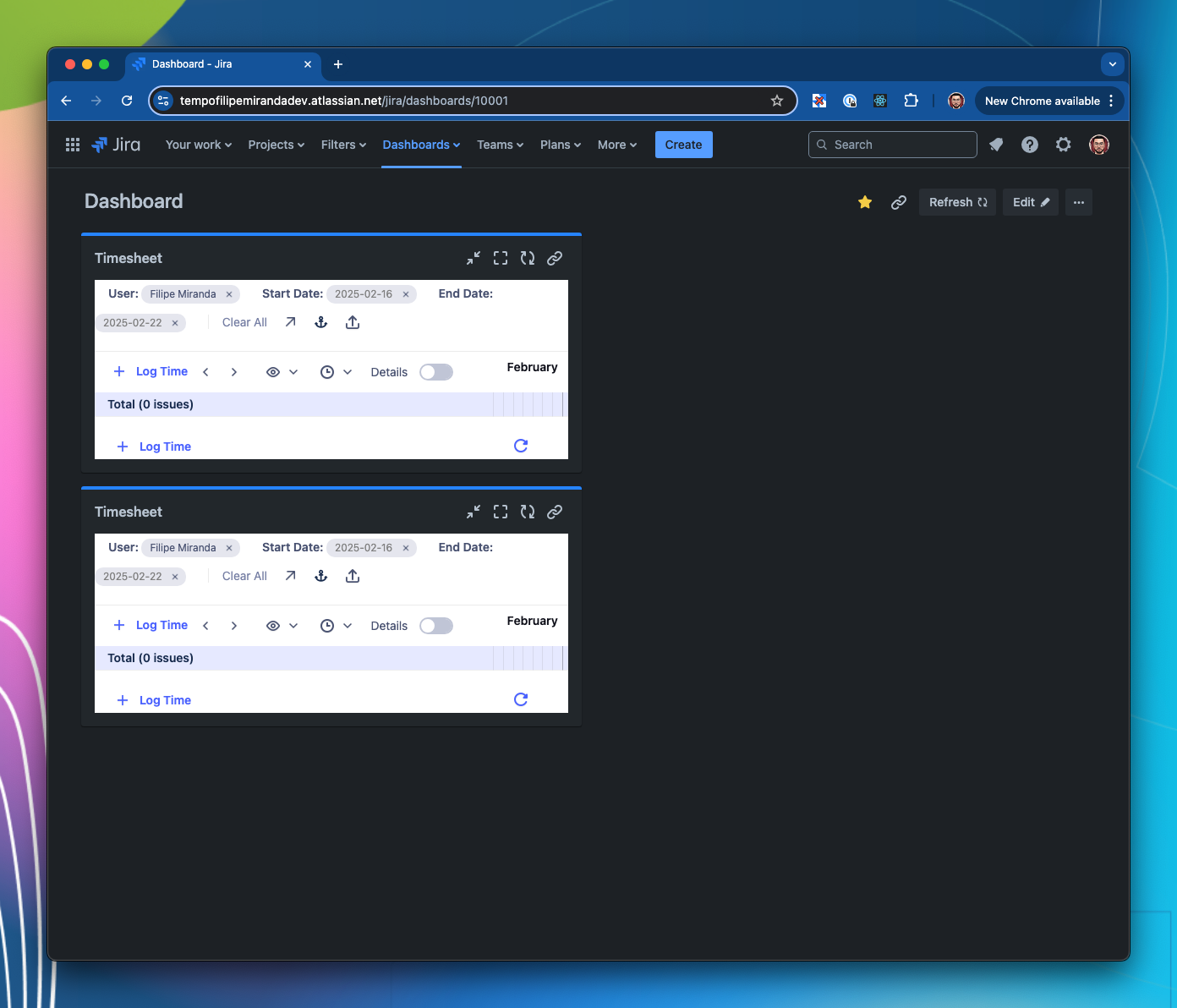Click the dashboard Refresh button
Screen dimensions: 1177x1008
pyautogui.click(x=958, y=202)
